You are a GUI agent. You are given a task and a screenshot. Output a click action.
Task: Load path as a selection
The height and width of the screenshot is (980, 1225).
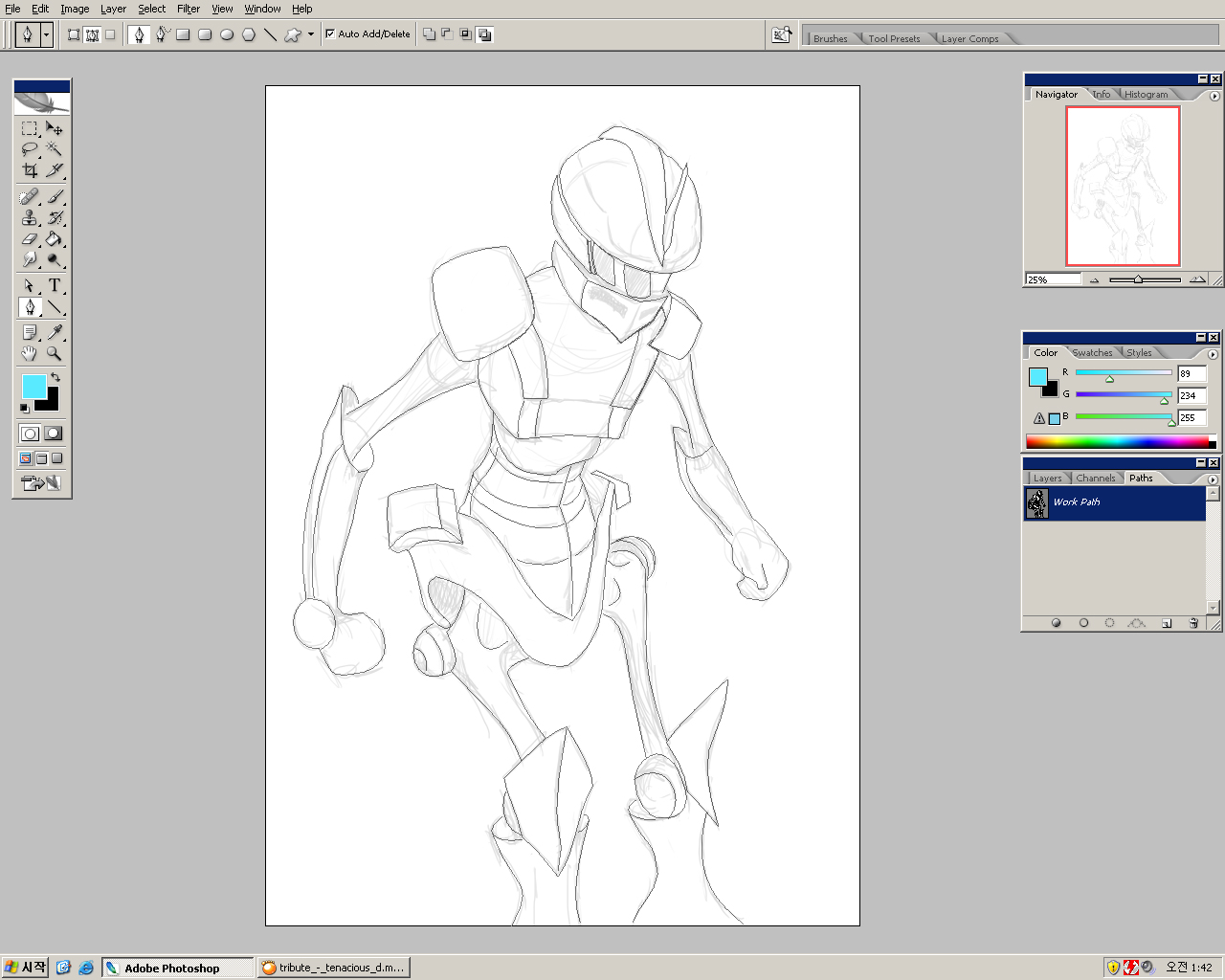(x=1110, y=623)
